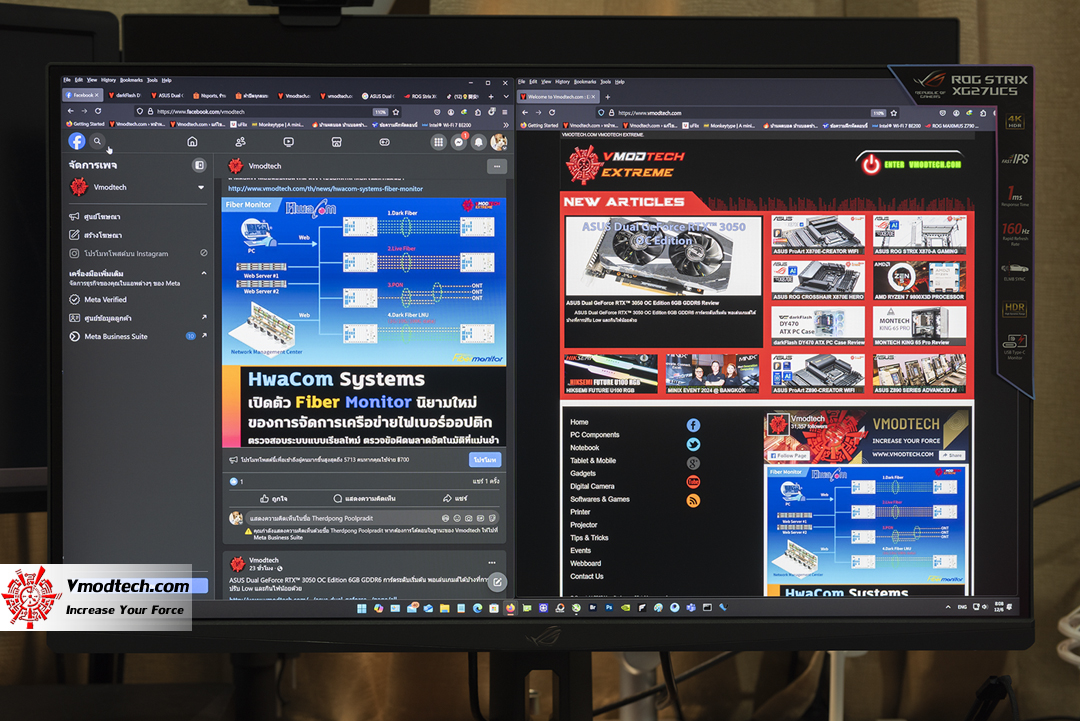Open the Getting Started bookmark in Facebook window

pos(86,125)
